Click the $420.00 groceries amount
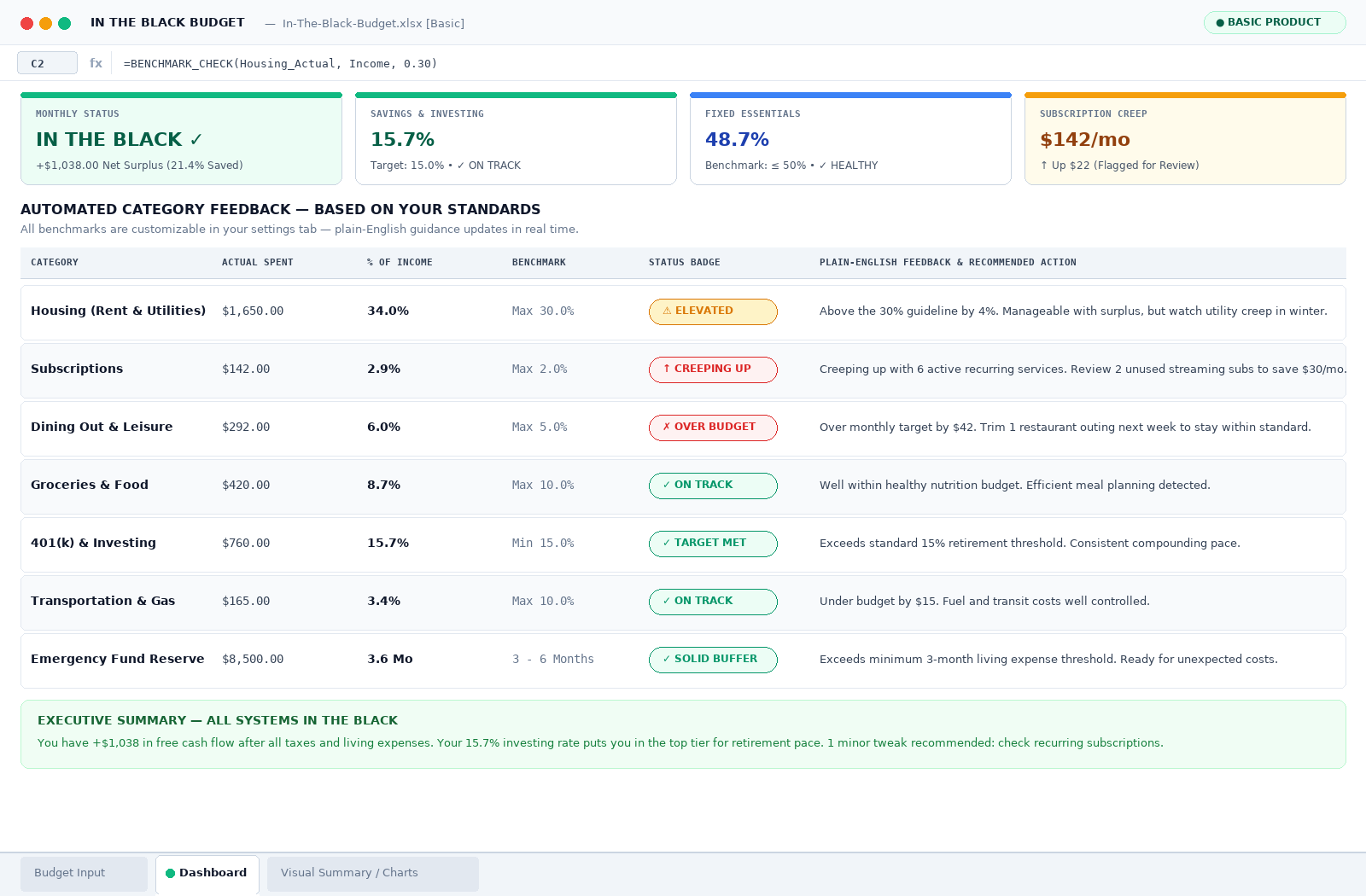This screenshot has width=1366, height=896. [246, 486]
